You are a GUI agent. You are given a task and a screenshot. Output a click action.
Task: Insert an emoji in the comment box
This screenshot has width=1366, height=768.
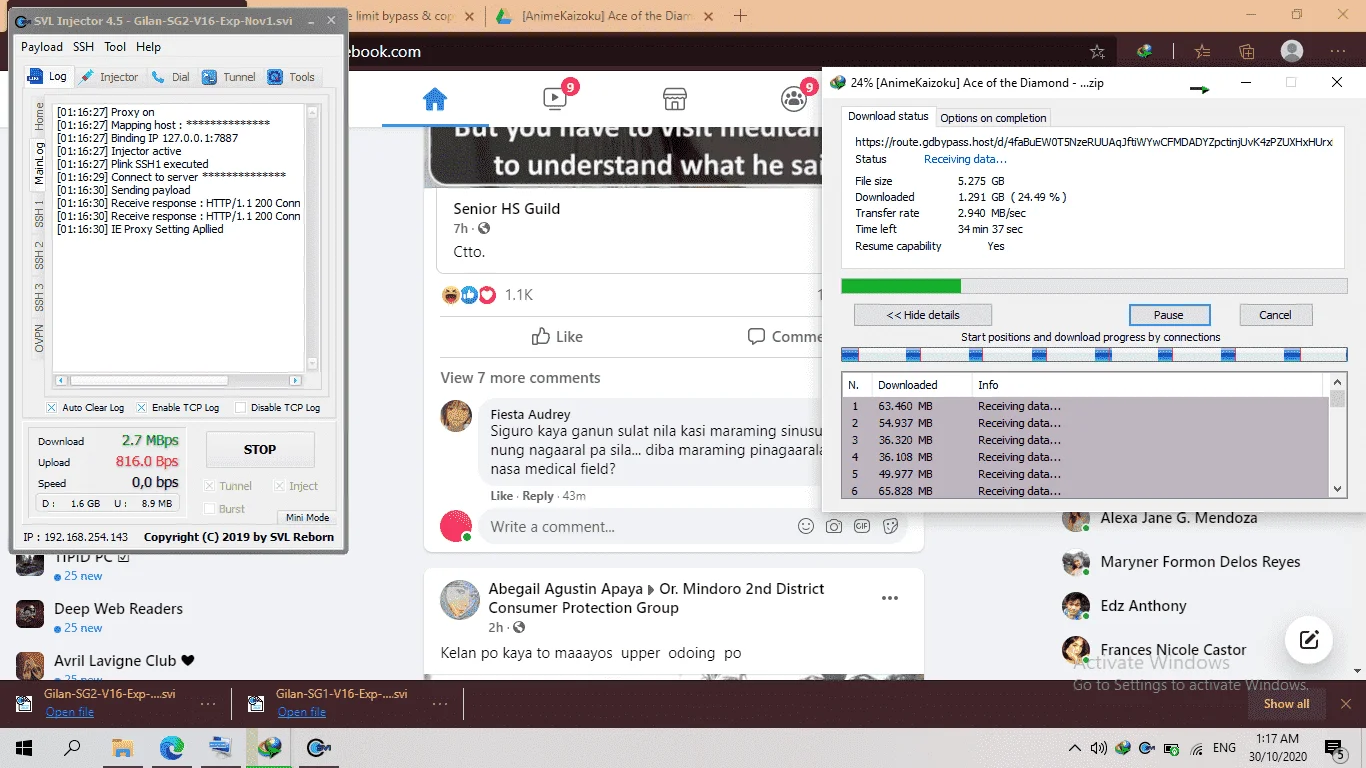coord(806,526)
